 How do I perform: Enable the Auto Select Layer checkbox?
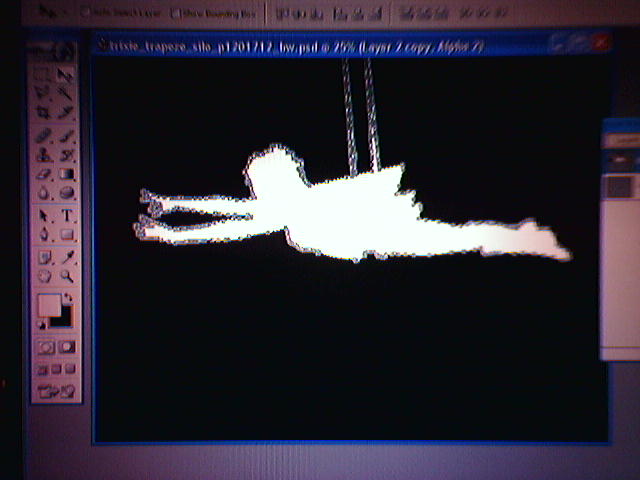tap(86, 13)
